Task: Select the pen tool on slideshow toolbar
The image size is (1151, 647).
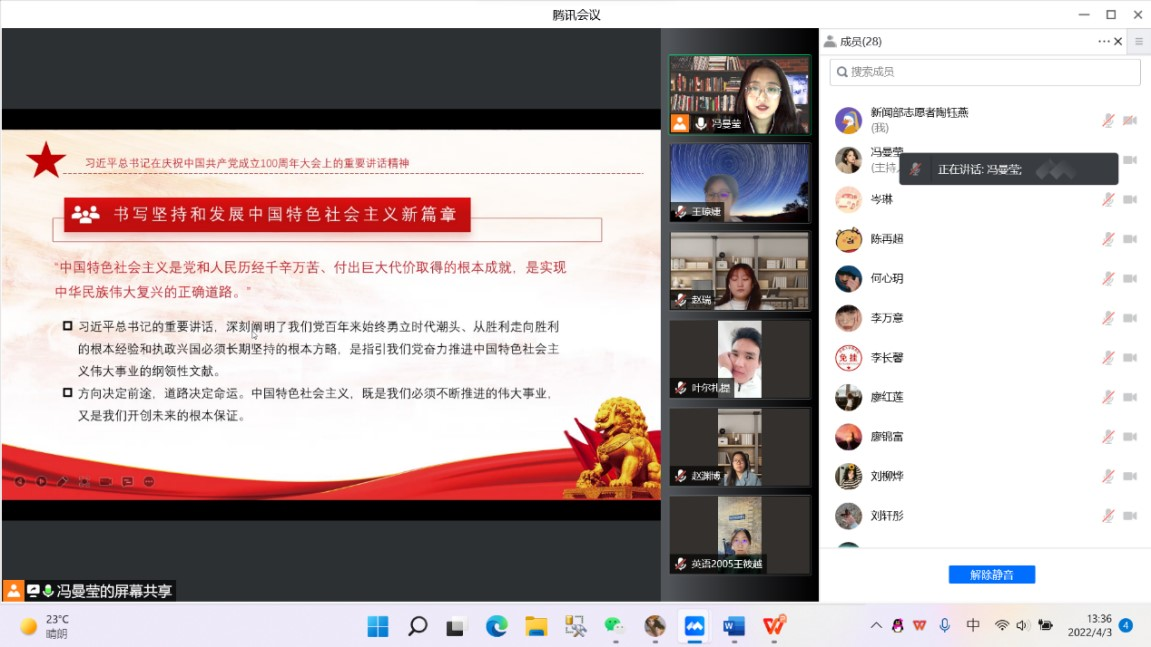Action: pyautogui.click(x=62, y=481)
